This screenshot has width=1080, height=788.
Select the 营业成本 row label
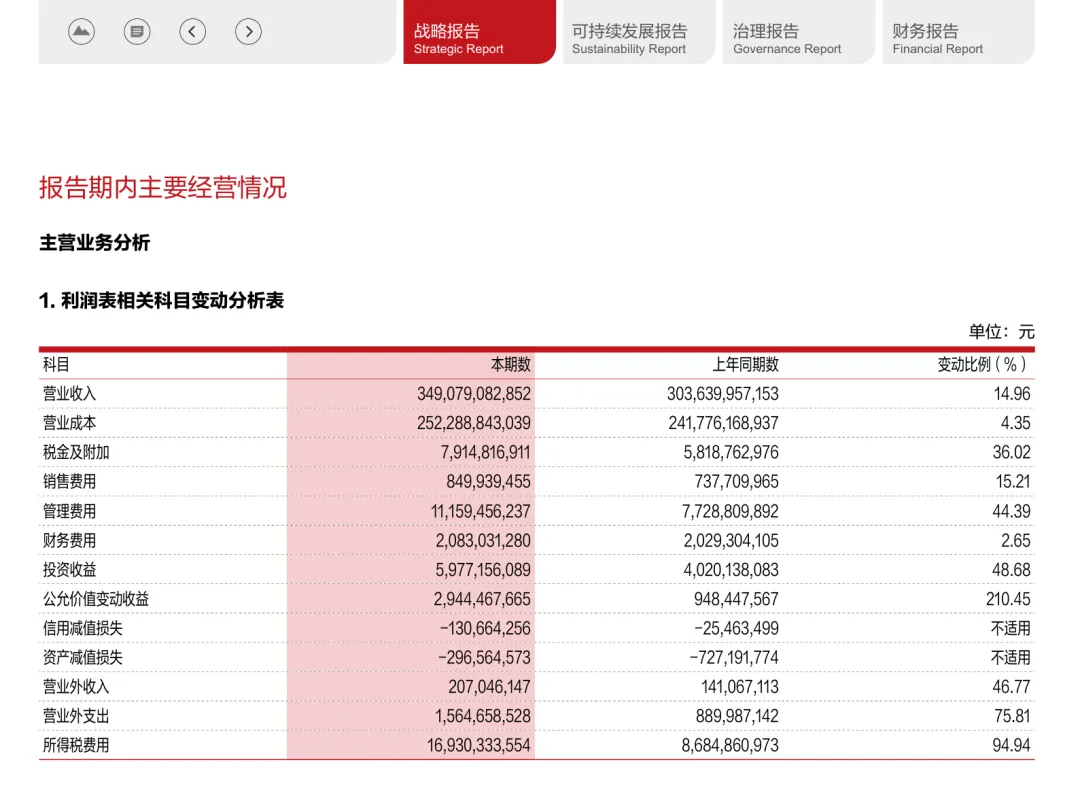click(x=70, y=424)
